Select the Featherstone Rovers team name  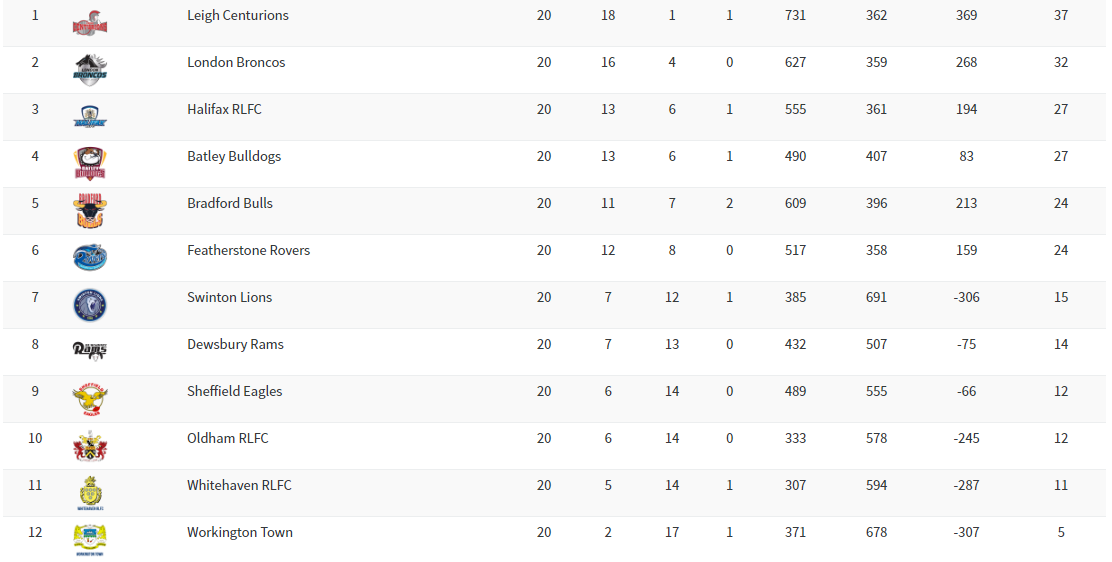coord(248,251)
